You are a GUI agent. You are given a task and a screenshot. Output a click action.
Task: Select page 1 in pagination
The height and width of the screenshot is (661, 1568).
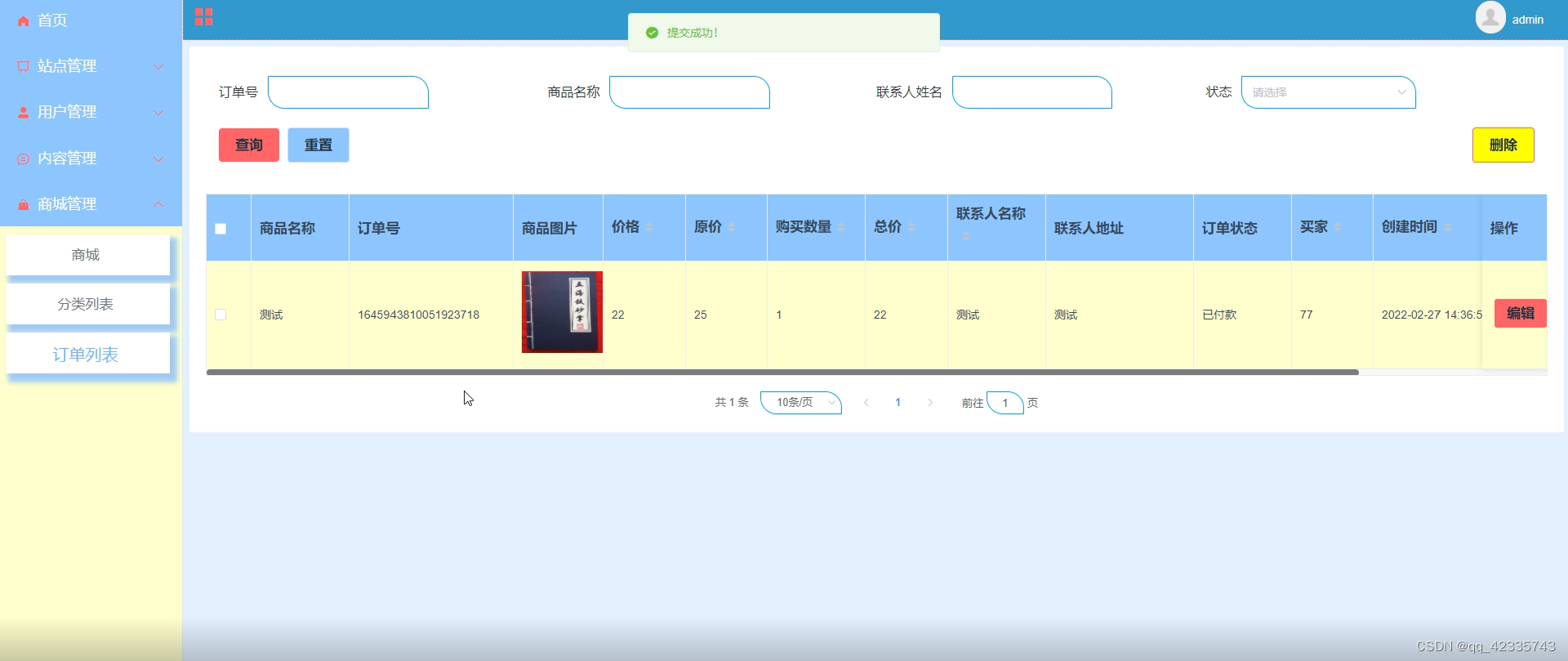[x=898, y=403]
